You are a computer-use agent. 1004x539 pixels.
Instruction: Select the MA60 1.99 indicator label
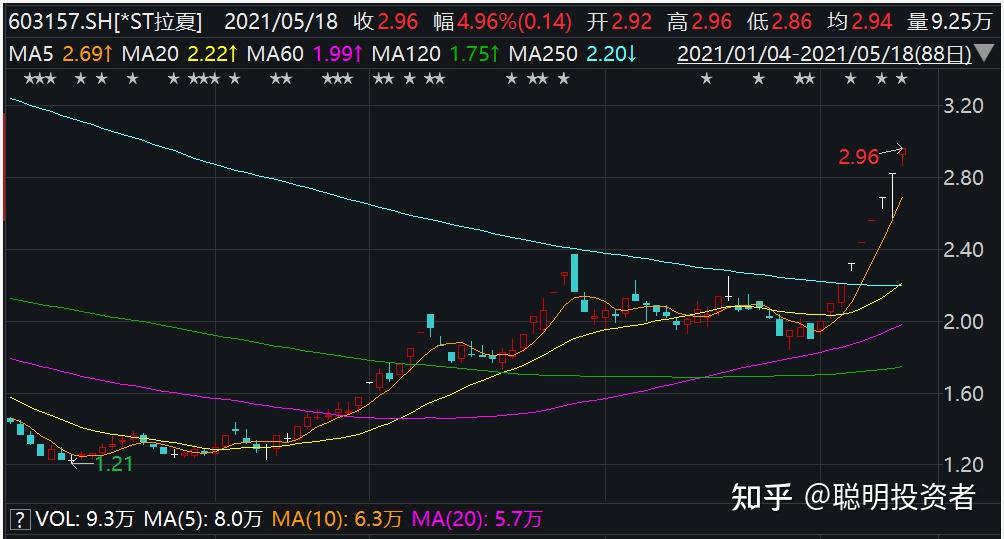(305, 54)
